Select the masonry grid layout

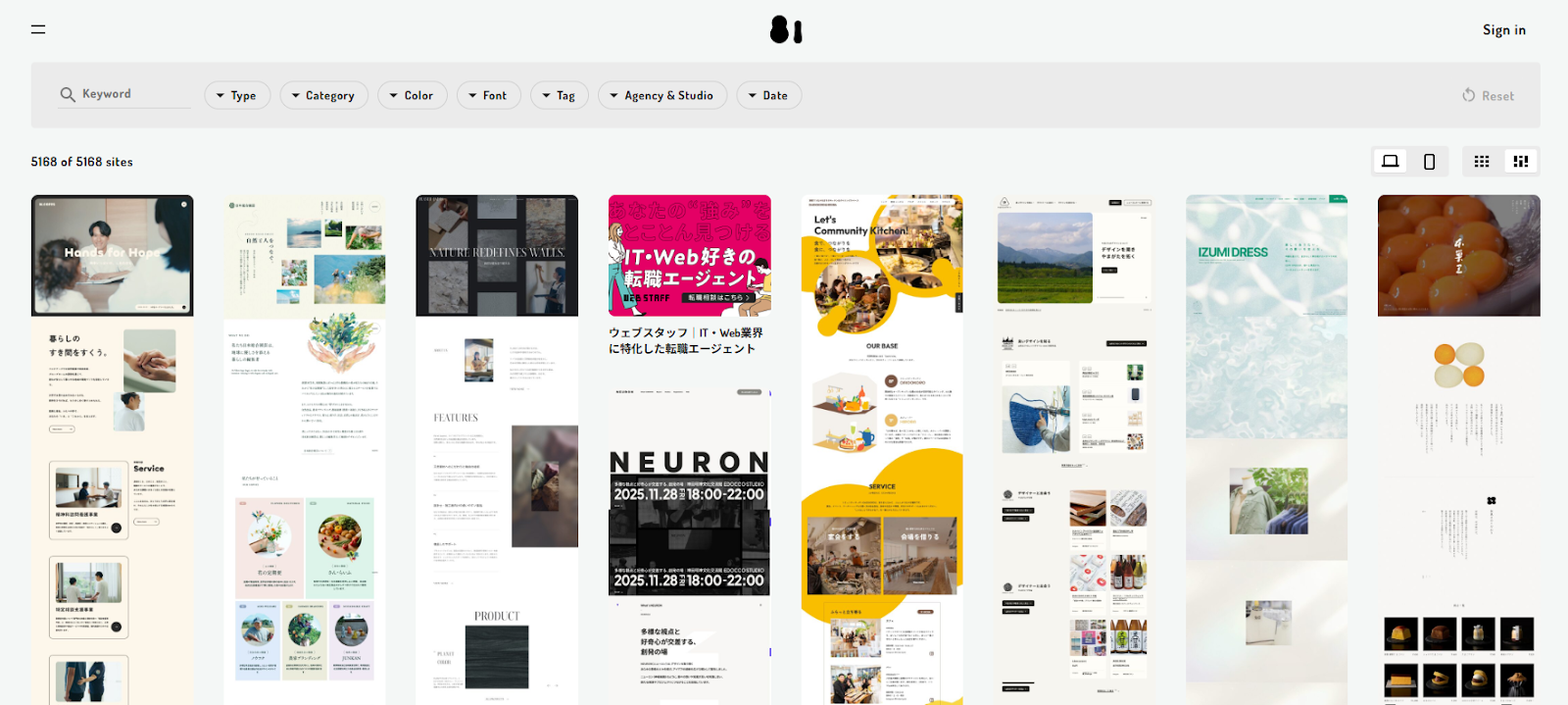[x=1521, y=162]
